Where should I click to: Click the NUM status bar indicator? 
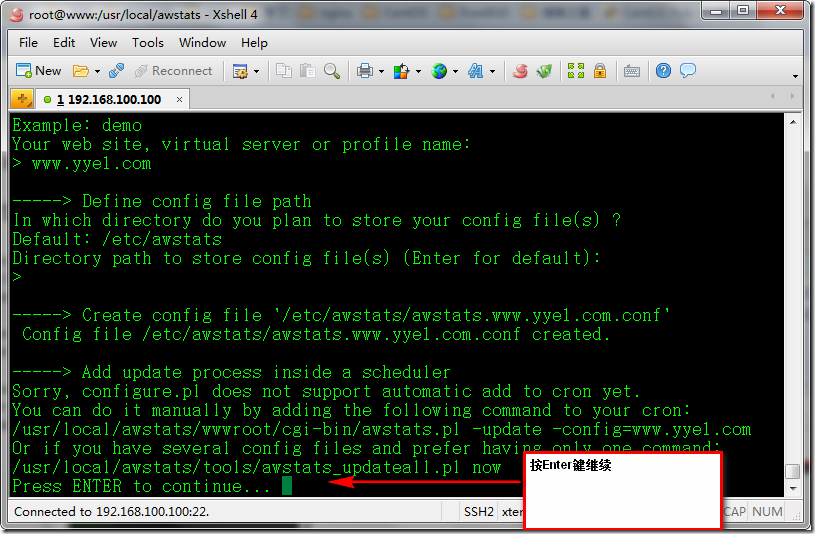(x=767, y=512)
